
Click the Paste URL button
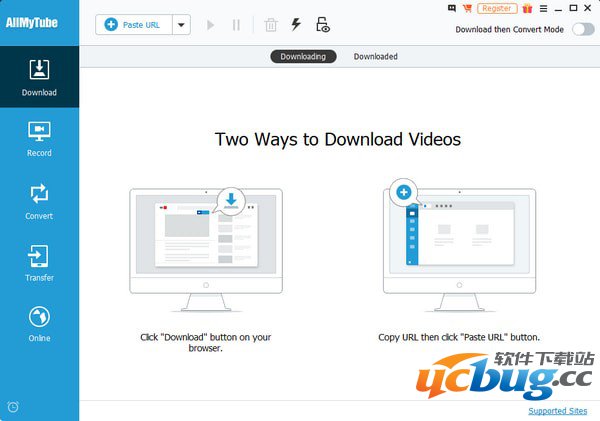pyautogui.click(x=134, y=25)
